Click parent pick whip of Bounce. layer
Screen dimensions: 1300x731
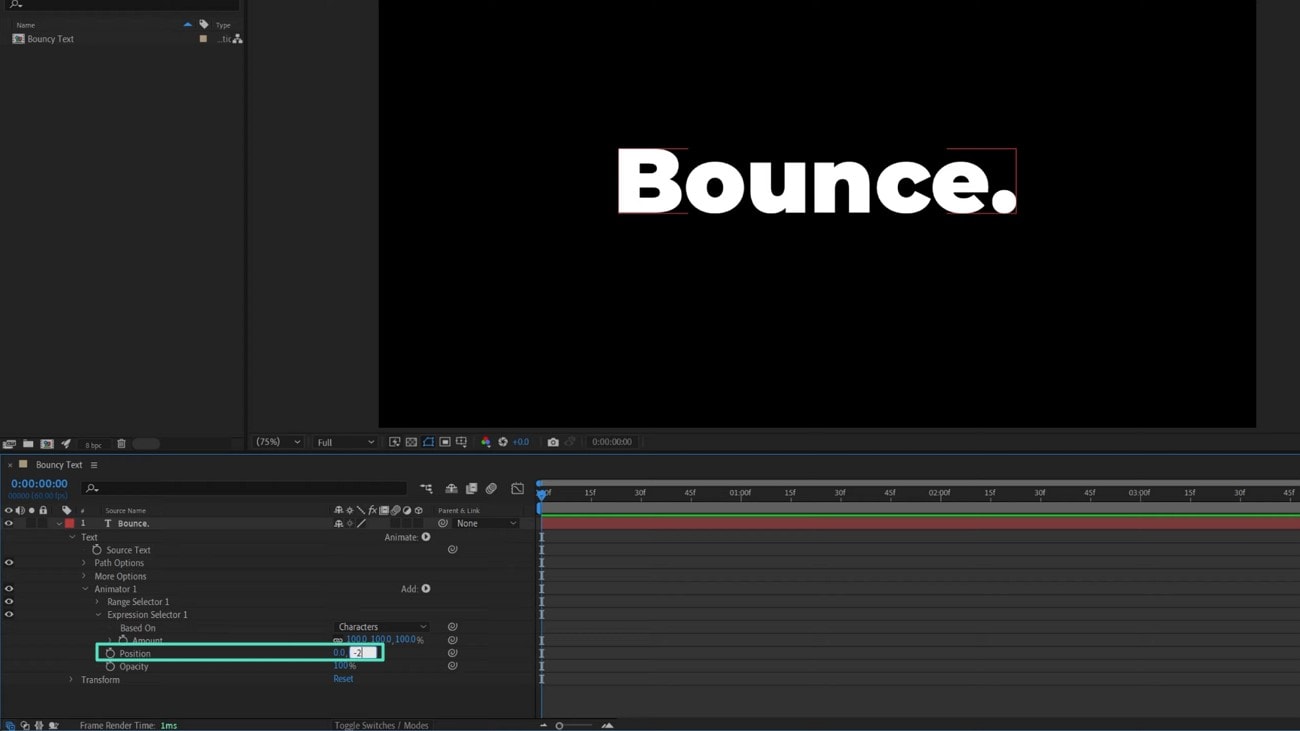click(x=443, y=524)
